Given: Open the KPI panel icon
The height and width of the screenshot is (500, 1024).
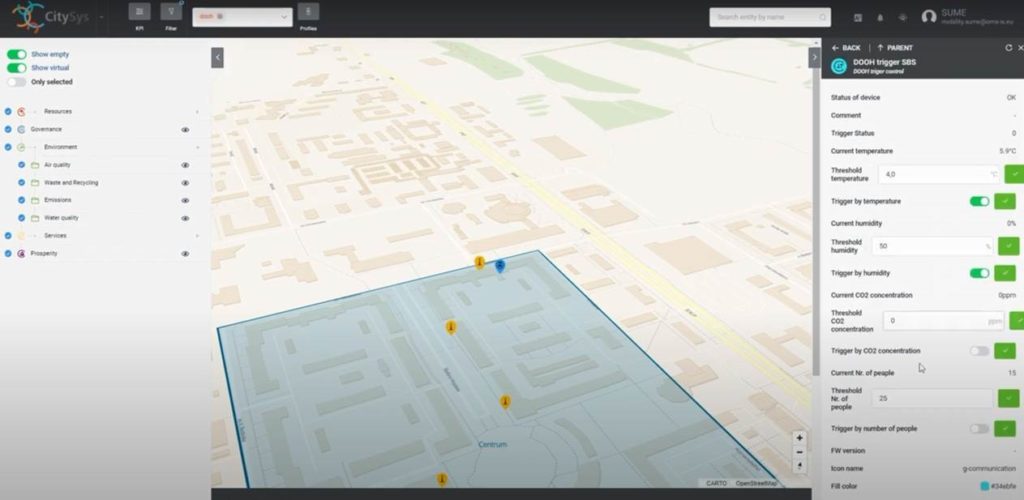Looking at the screenshot, I should [139, 12].
